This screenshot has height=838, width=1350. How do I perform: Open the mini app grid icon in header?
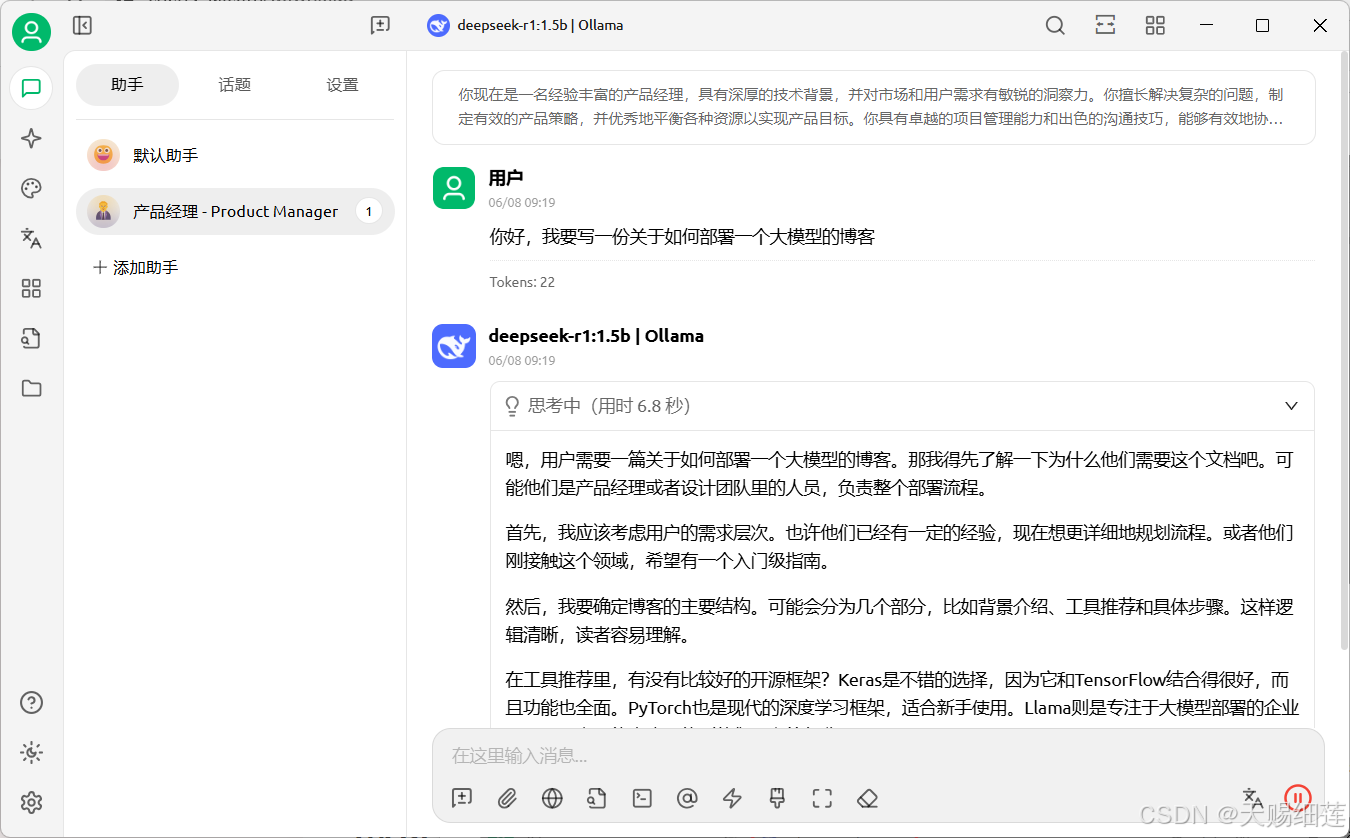click(1155, 26)
